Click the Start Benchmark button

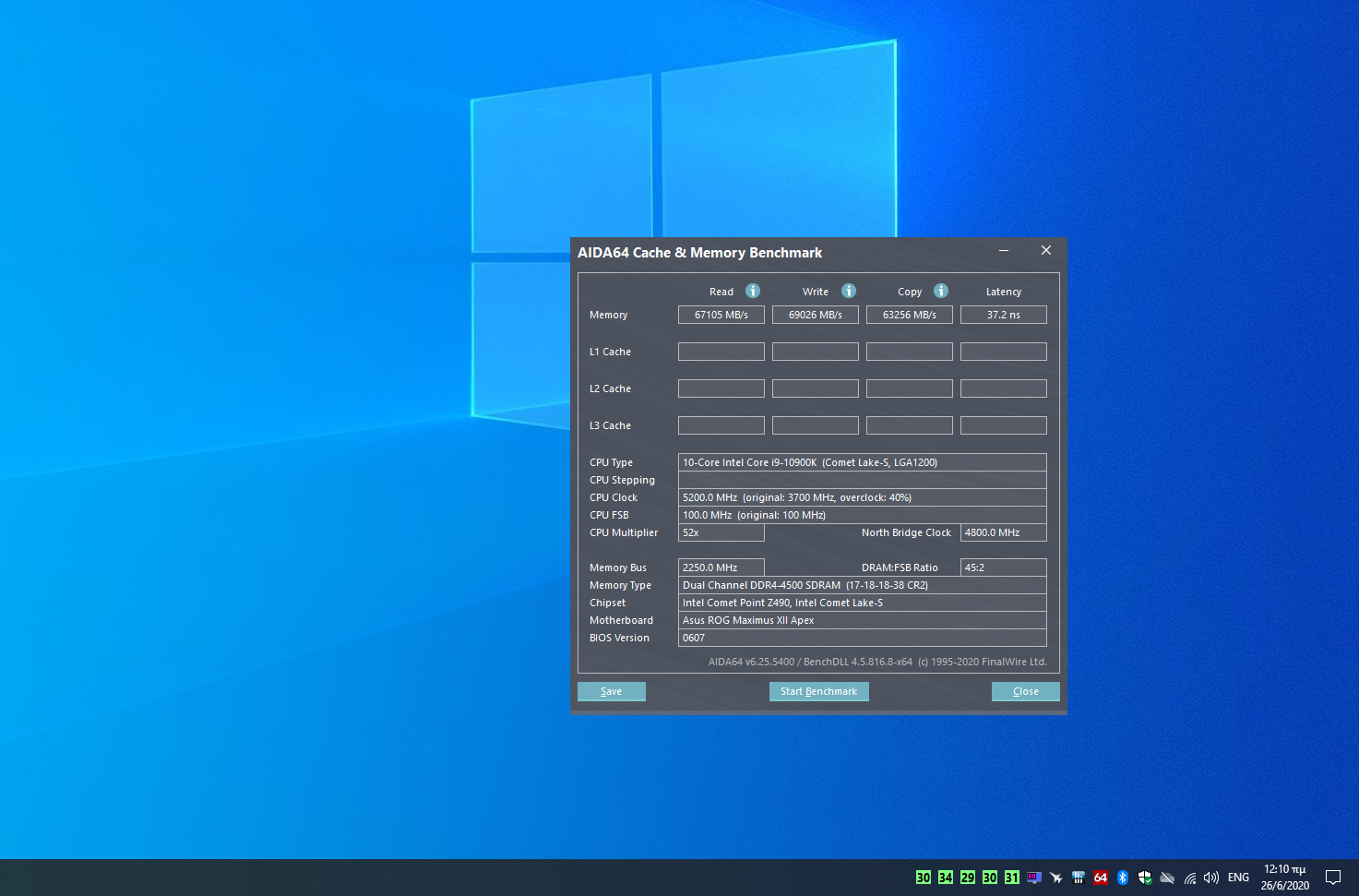click(x=819, y=691)
